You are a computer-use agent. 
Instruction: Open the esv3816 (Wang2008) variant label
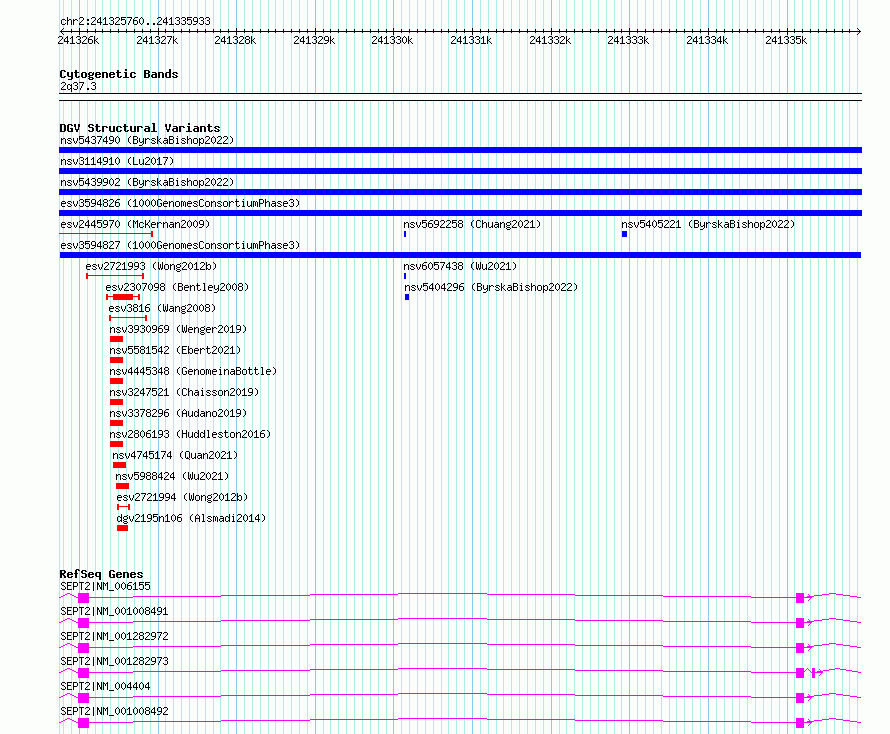point(162,308)
